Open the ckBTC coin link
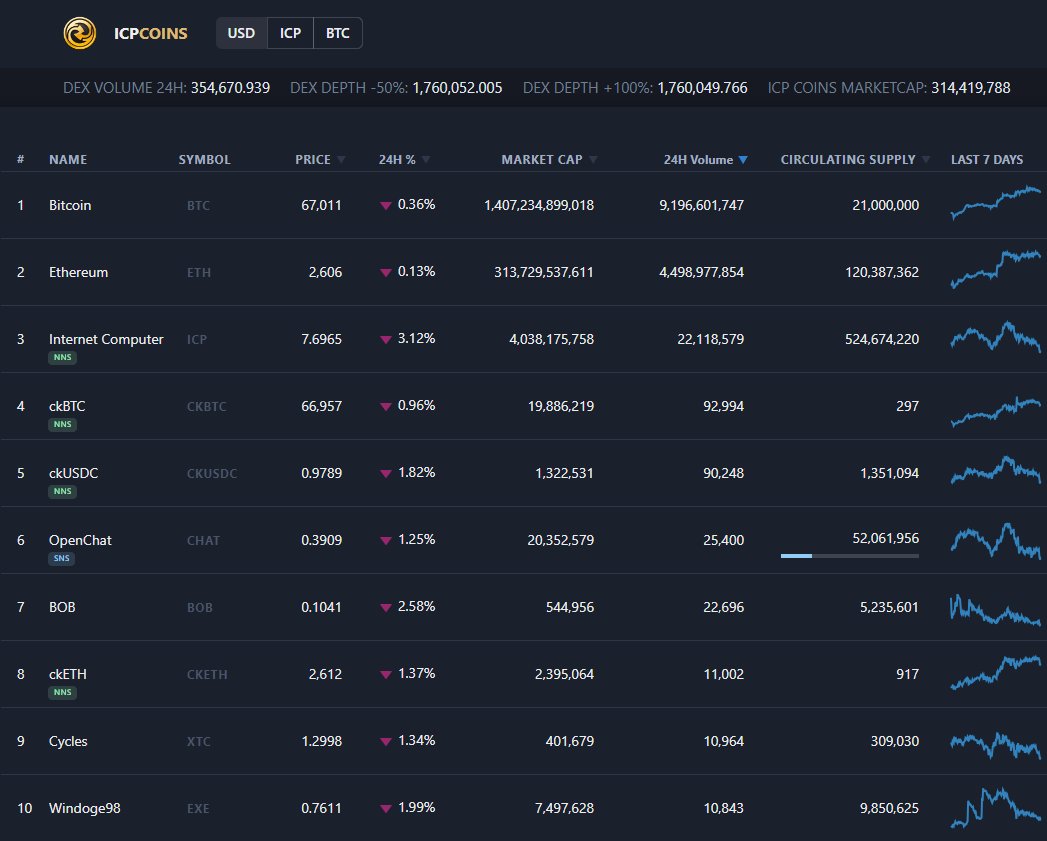1047x841 pixels. 67,405
